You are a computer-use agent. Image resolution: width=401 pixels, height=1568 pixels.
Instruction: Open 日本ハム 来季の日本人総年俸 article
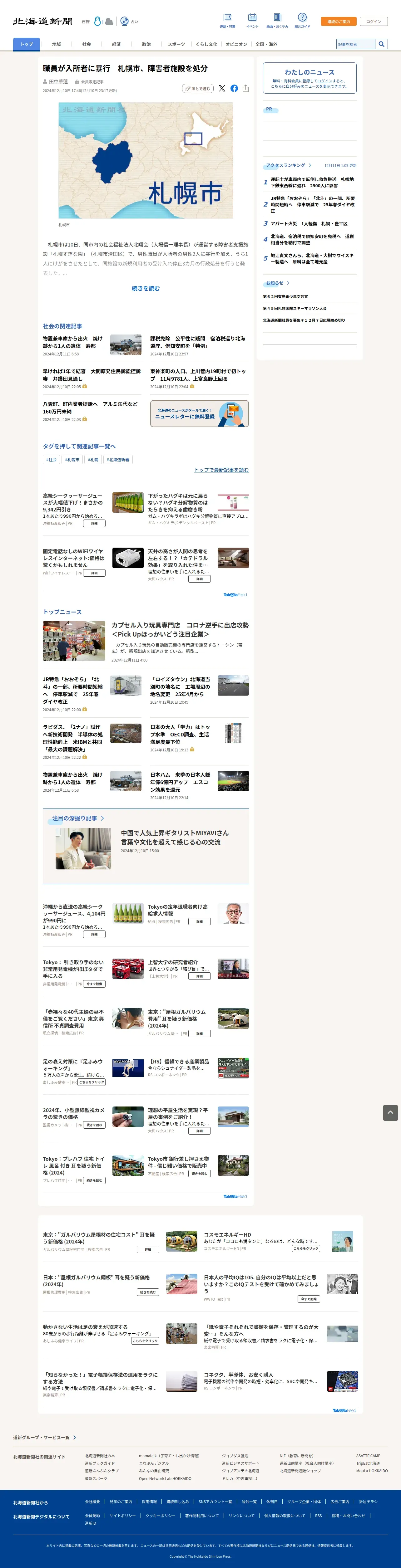pyautogui.click(x=181, y=782)
